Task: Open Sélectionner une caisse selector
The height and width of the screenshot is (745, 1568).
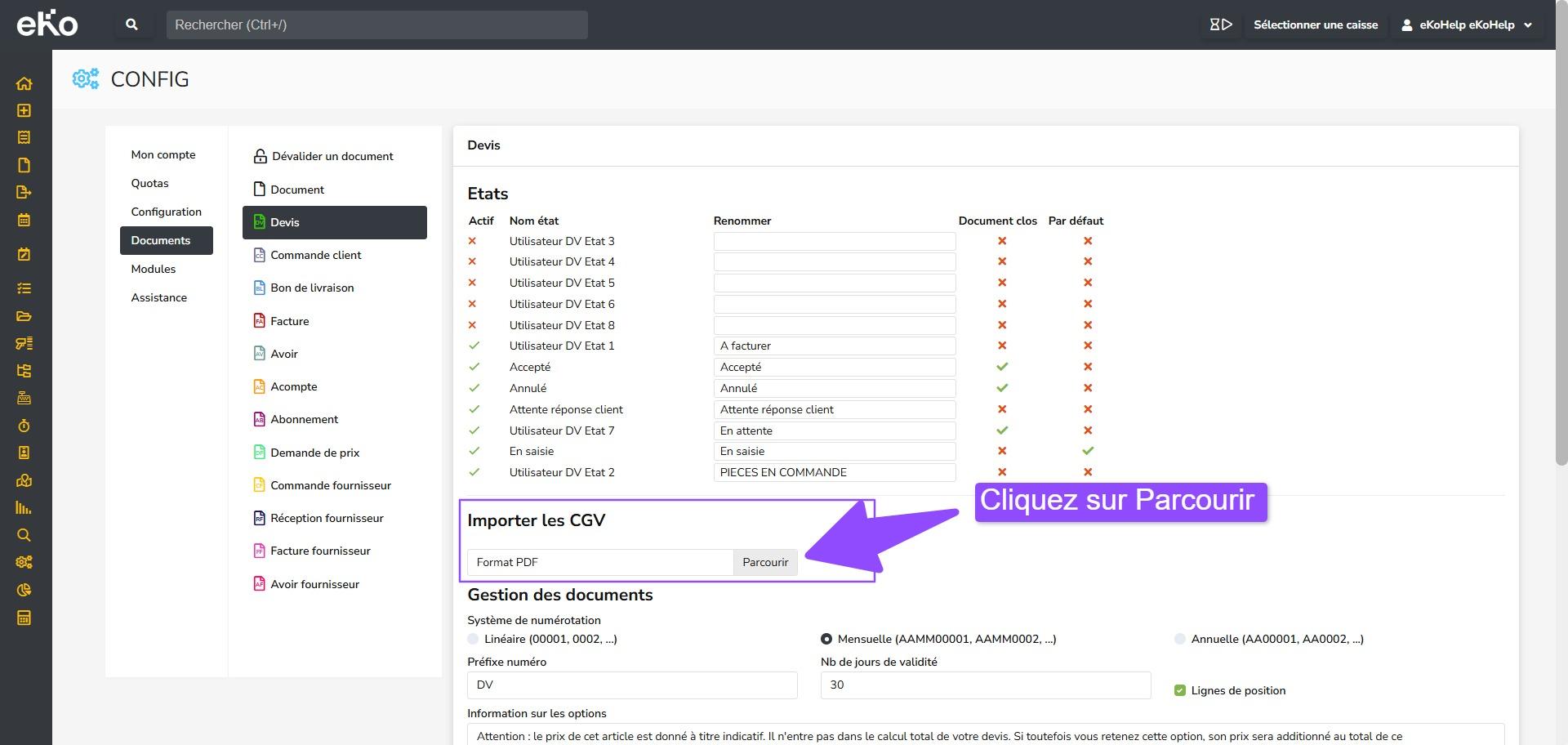Action: pos(1315,25)
